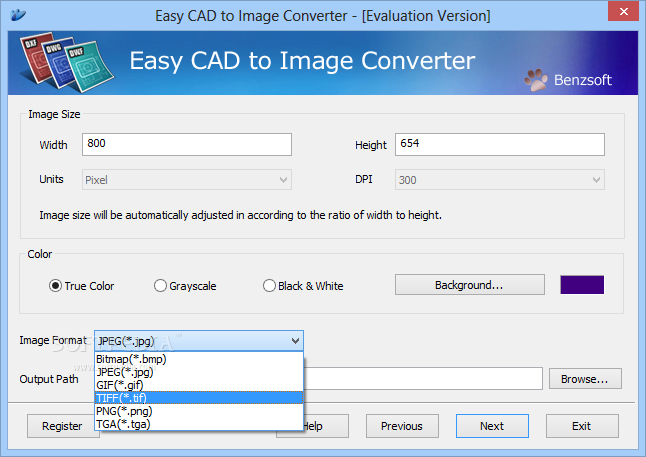Browse for an output folder

point(585,379)
